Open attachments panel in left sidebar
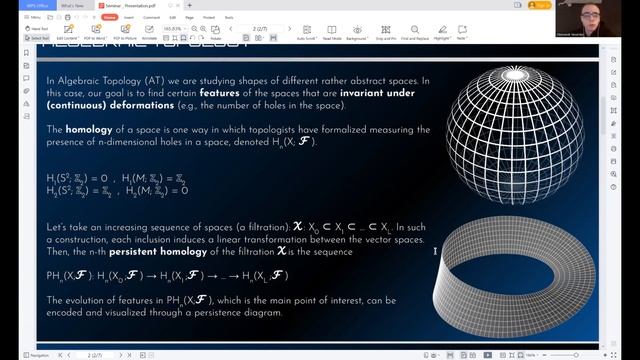The width and height of the screenshot is (640, 360). [27, 91]
